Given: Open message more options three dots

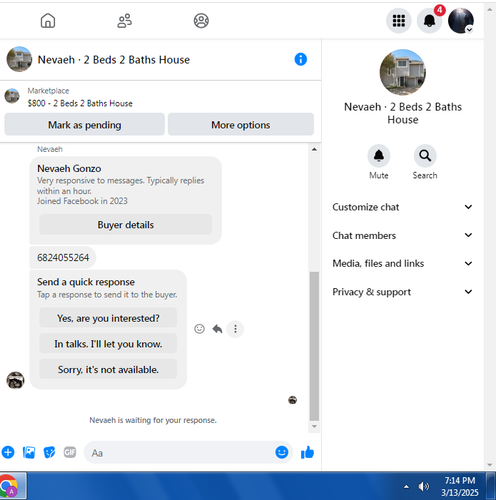Looking at the screenshot, I should [x=235, y=329].
